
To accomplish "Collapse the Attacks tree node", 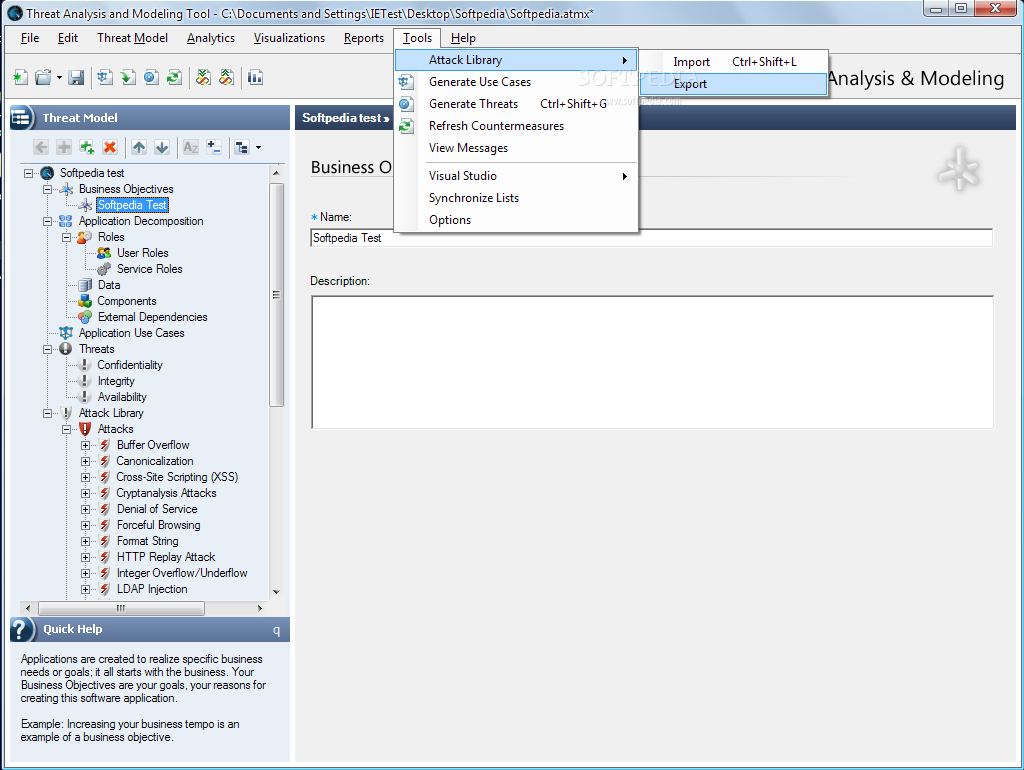I will (66, 429).
